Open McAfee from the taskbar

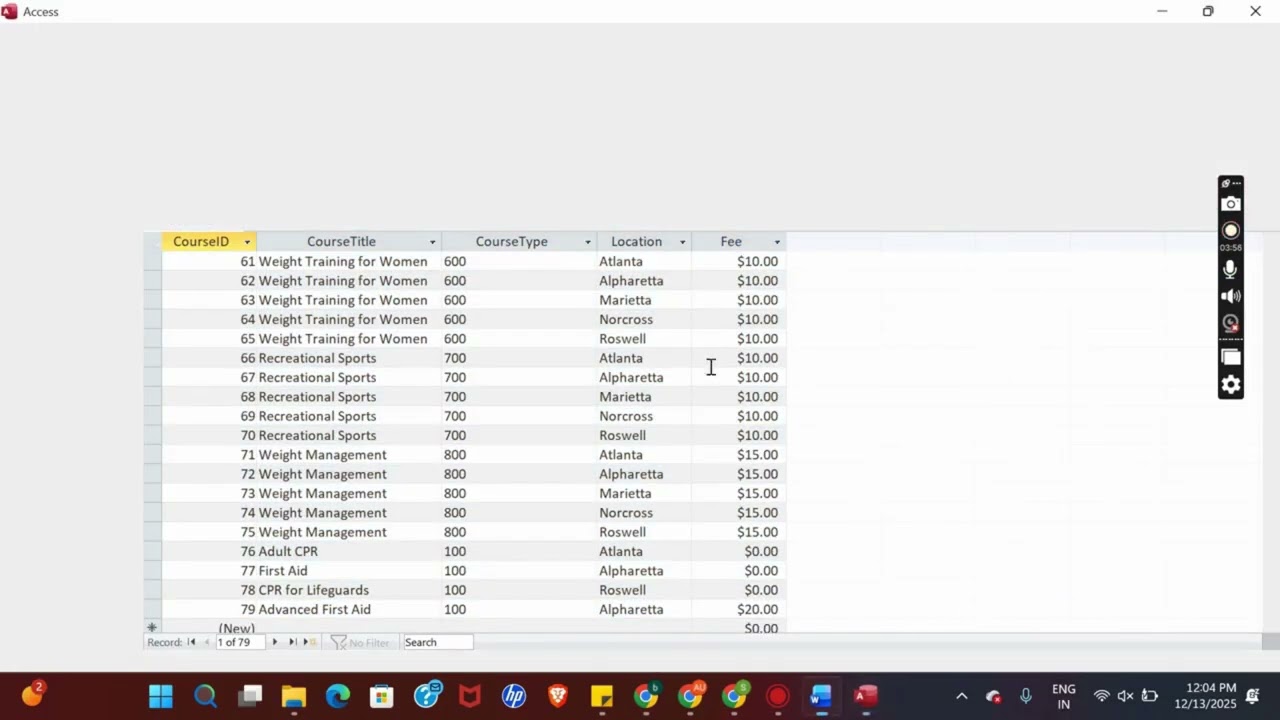[470, 696]
